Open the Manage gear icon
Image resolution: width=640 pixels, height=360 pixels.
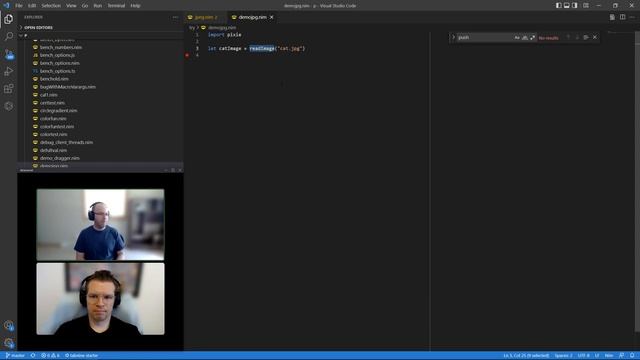tap(9, 343)
